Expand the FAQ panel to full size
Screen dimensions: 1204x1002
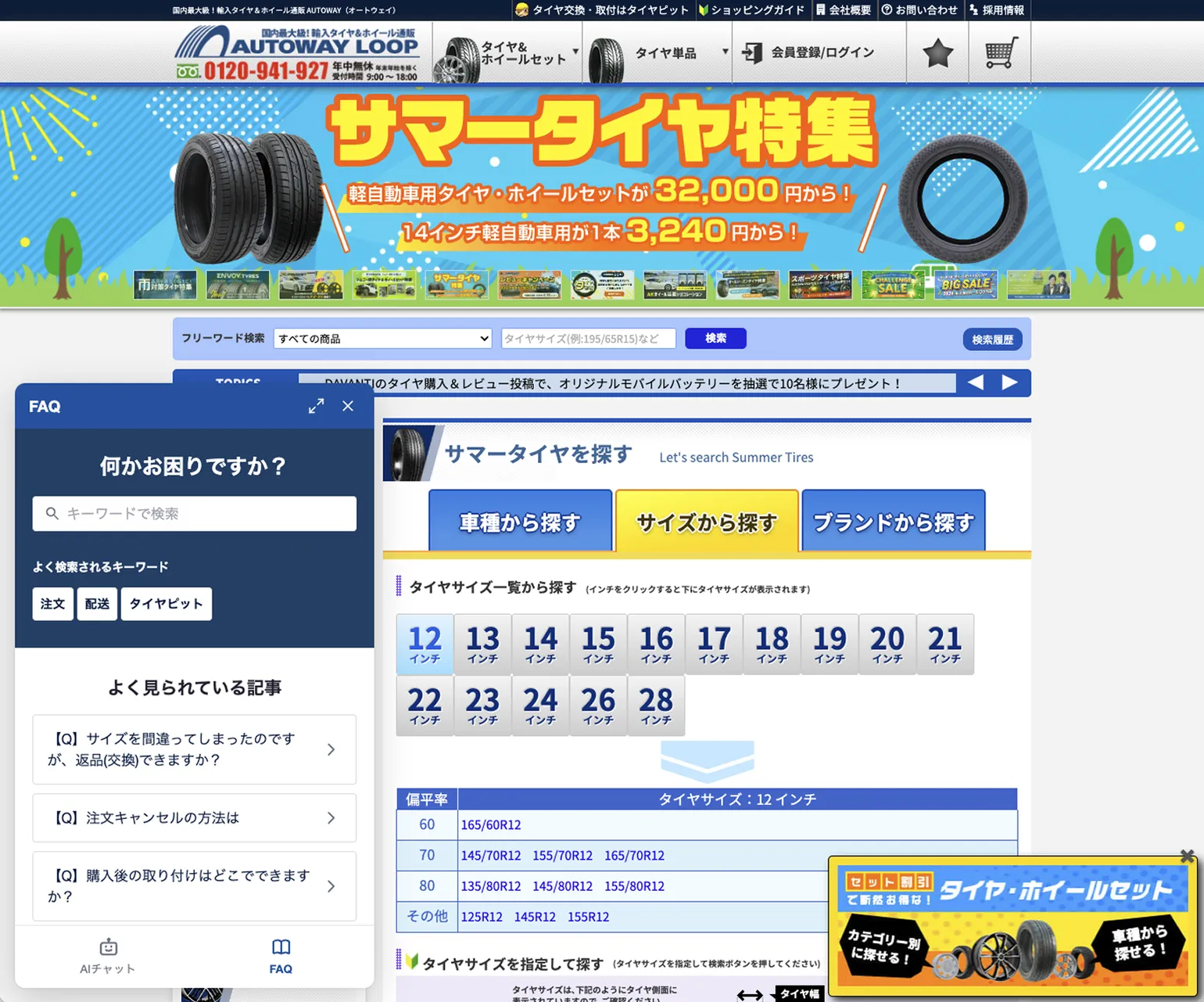316,406
